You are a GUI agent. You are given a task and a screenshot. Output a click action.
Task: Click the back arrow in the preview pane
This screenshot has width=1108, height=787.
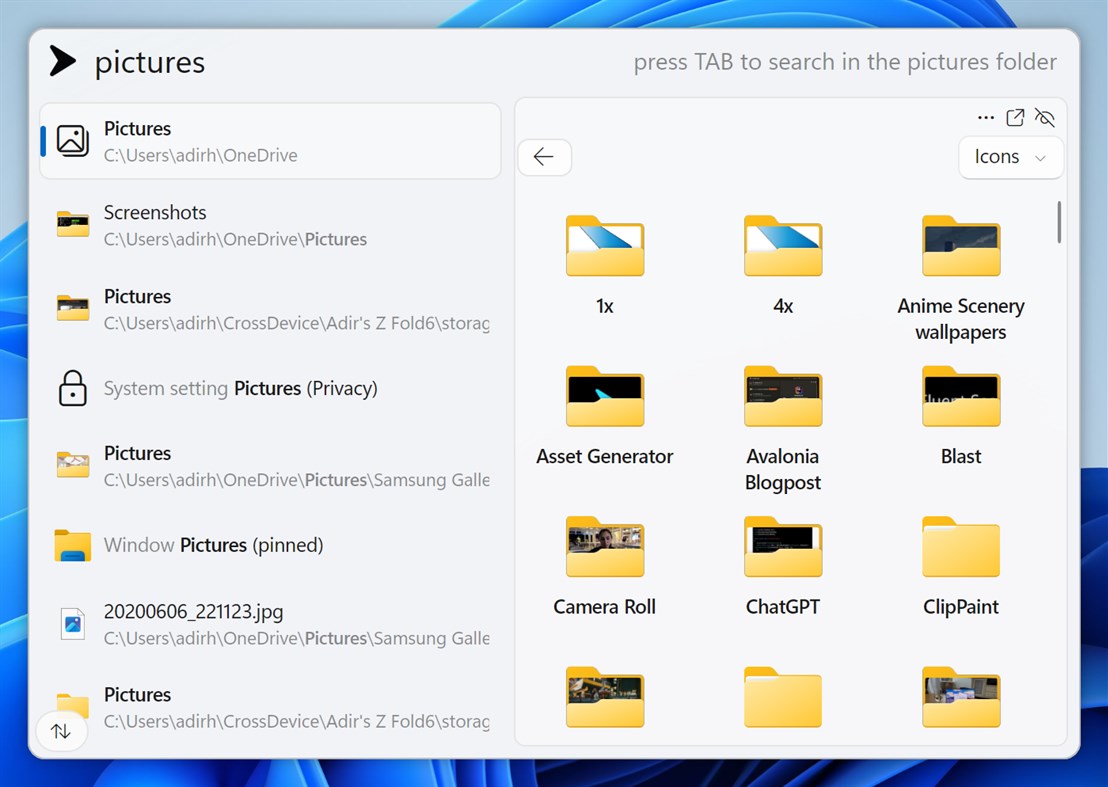coord(544,157)
